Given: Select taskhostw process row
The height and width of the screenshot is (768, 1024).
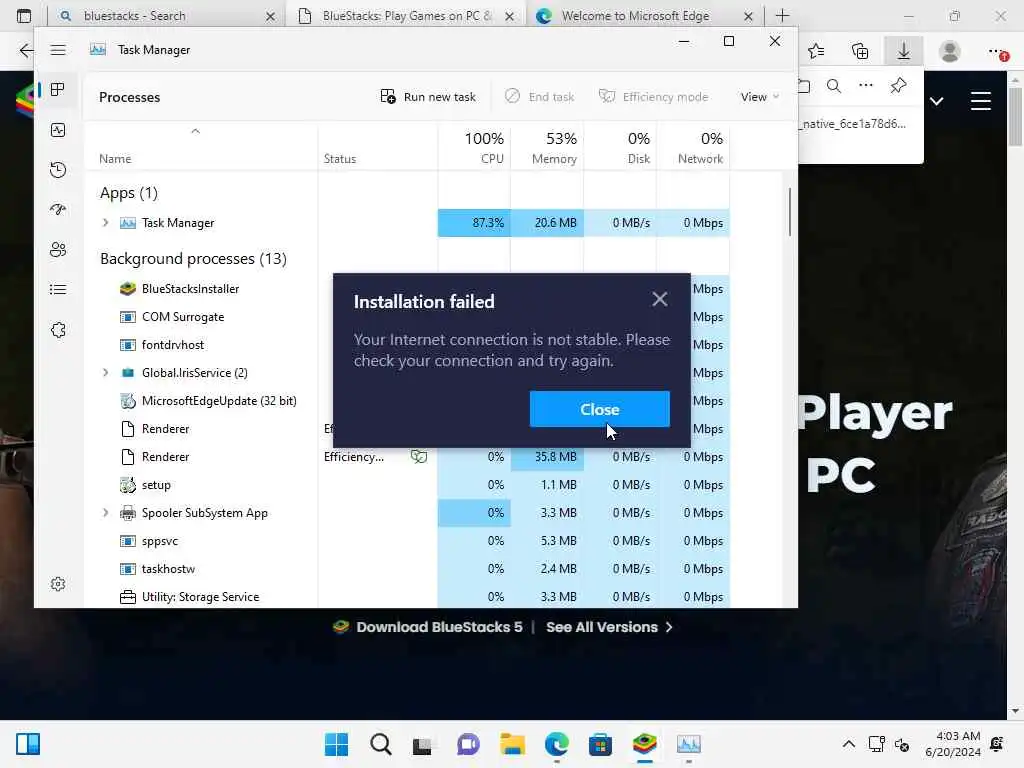Looking at the screenshot, I should [407, 569].
